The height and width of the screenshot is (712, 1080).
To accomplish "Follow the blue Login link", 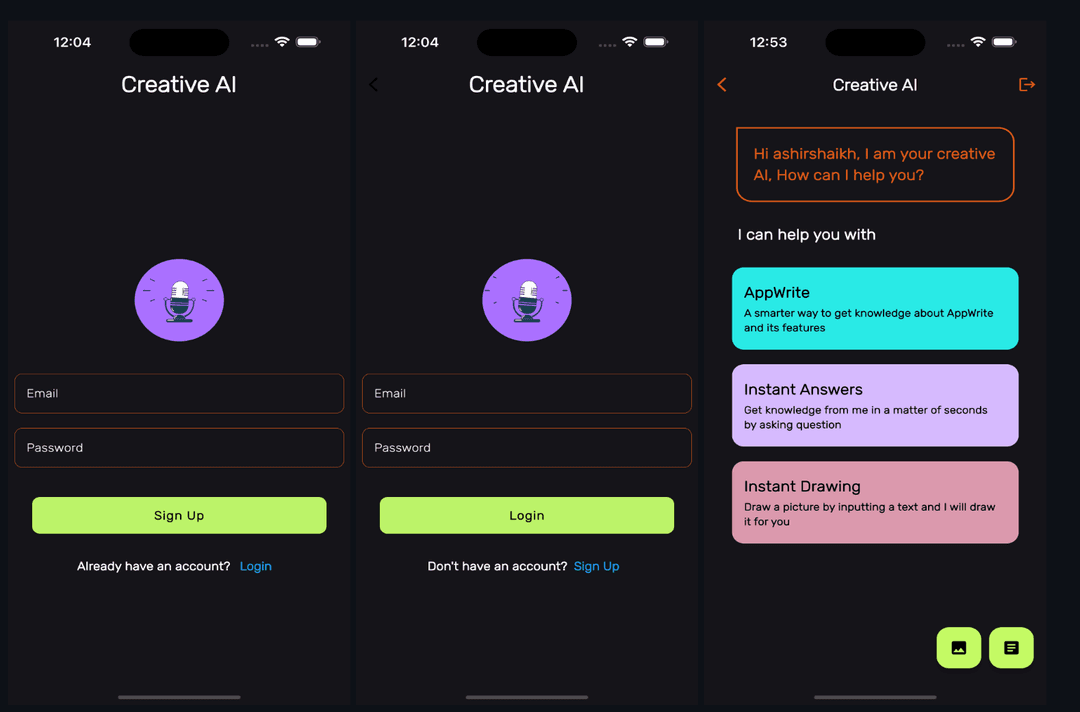I will pos(256,566).
